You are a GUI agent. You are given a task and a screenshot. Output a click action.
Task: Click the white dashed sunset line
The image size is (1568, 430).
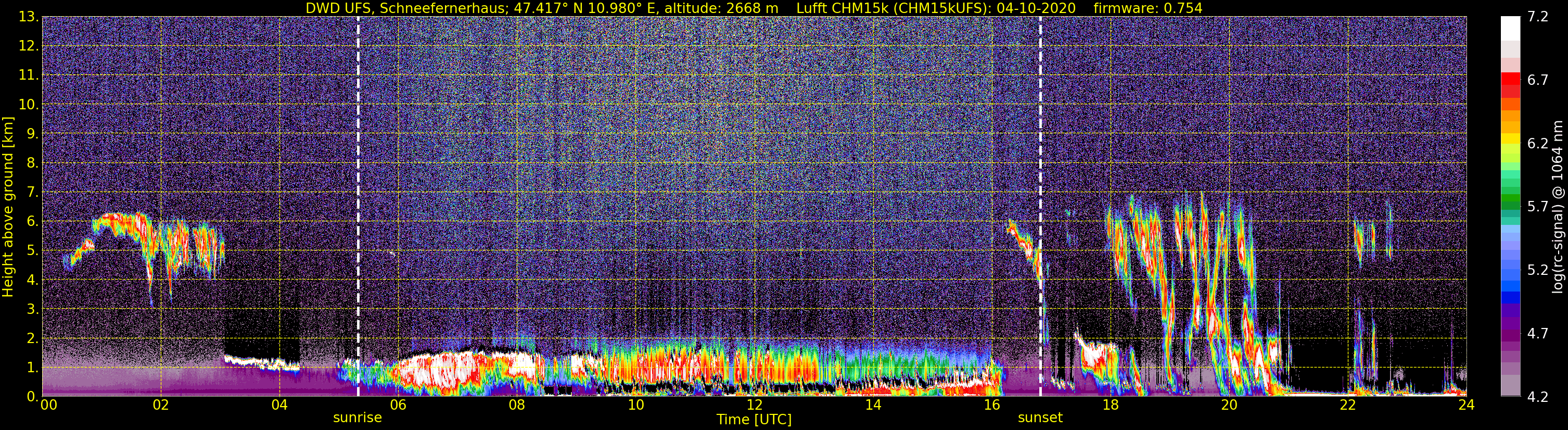coord(1040,207)
